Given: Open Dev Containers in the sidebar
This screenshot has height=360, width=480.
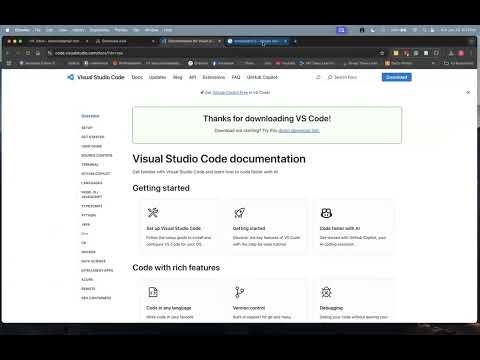Looking at the screenshot, I should tap(96, 298).
